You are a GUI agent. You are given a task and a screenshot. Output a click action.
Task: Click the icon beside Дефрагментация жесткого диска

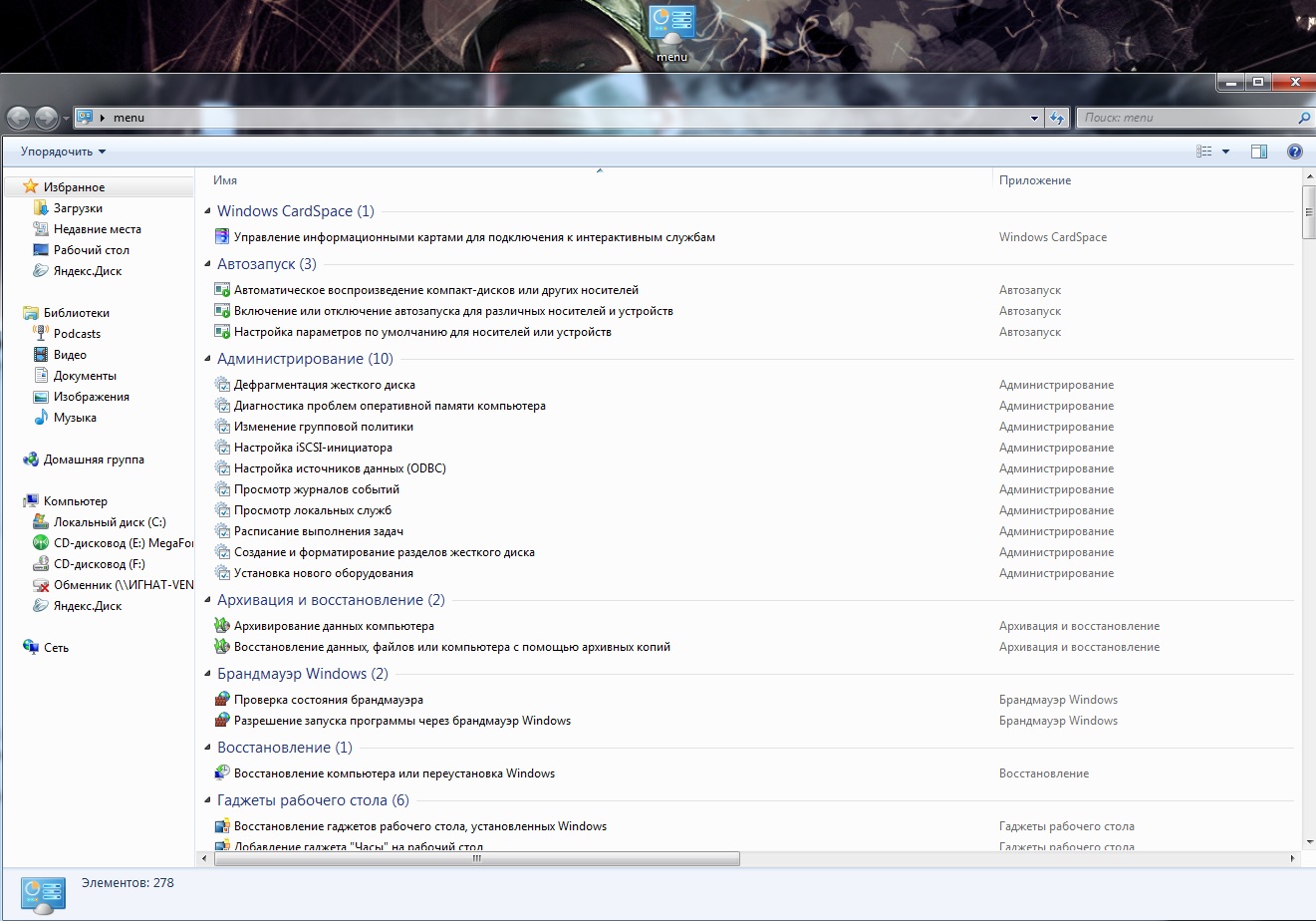222,385
